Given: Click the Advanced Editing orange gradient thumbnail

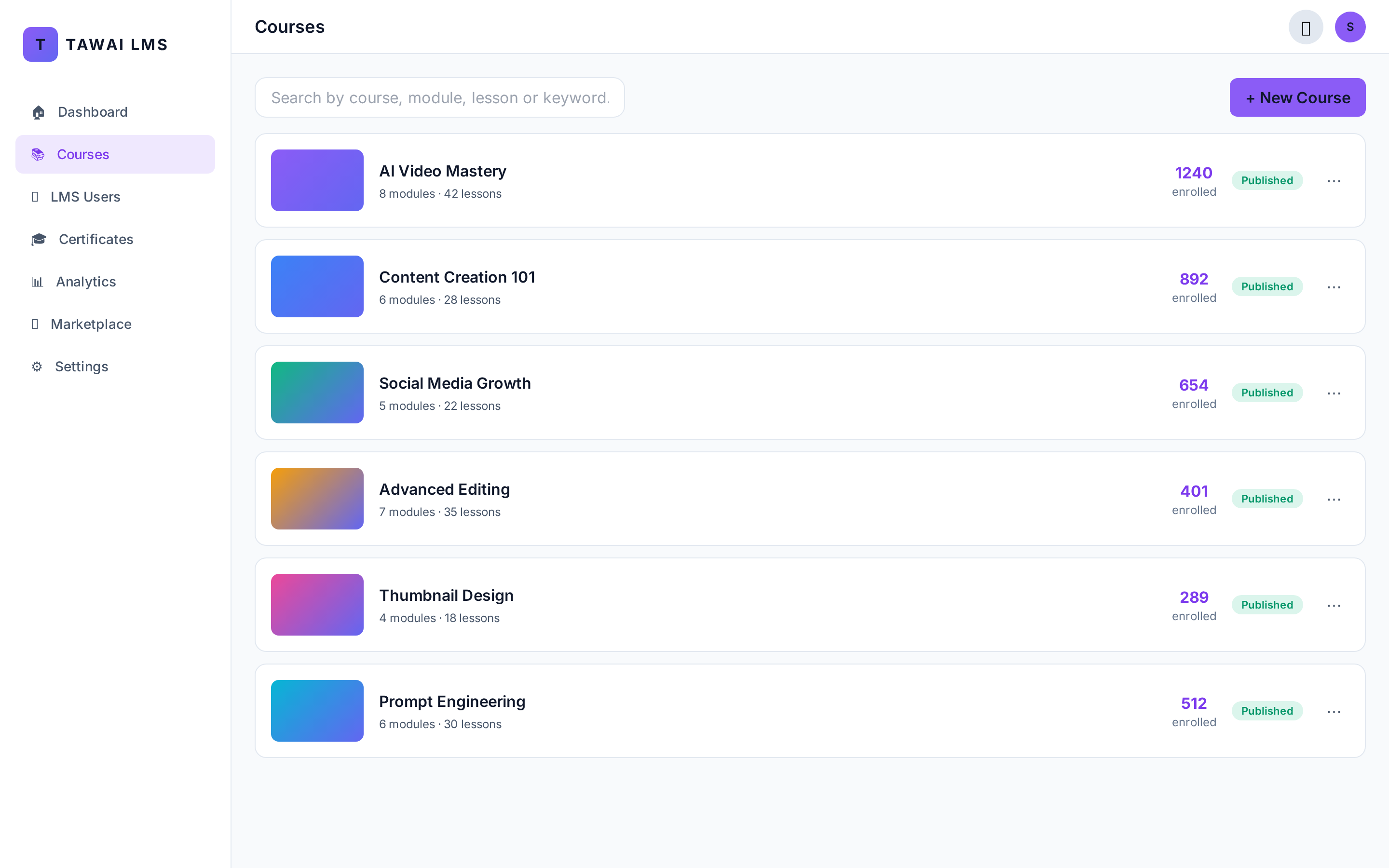Looking at the screenshot, I should pos(317,499).
